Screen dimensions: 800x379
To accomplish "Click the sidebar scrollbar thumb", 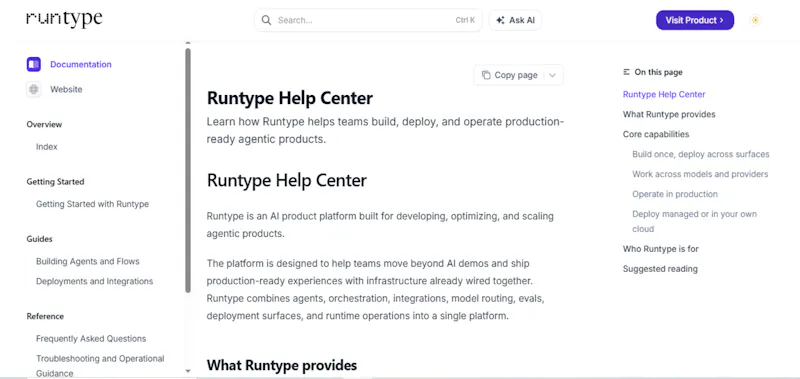I will point(188,170).
